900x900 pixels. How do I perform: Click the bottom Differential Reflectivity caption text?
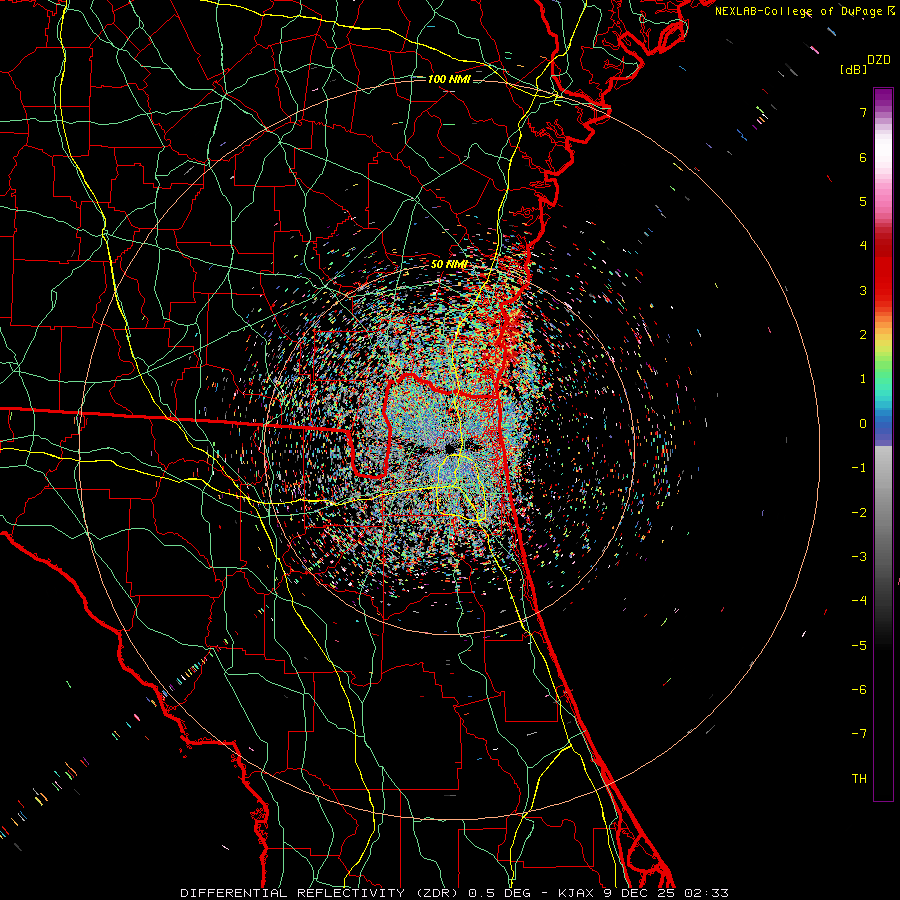454,893
